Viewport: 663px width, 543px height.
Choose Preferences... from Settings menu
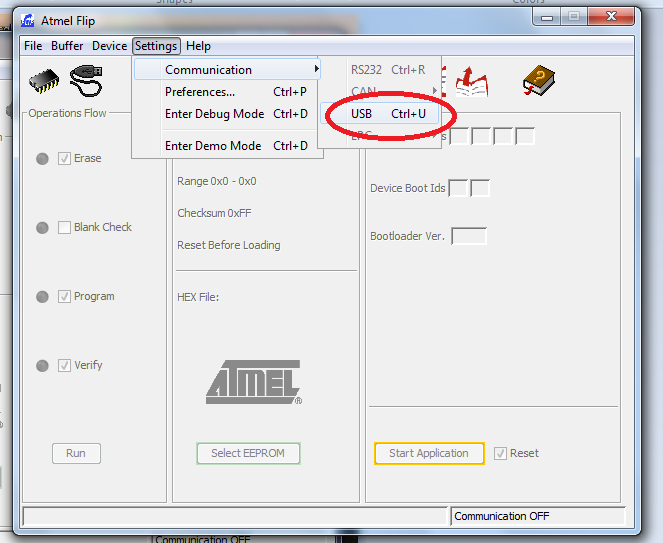click(x=227, y=92)
